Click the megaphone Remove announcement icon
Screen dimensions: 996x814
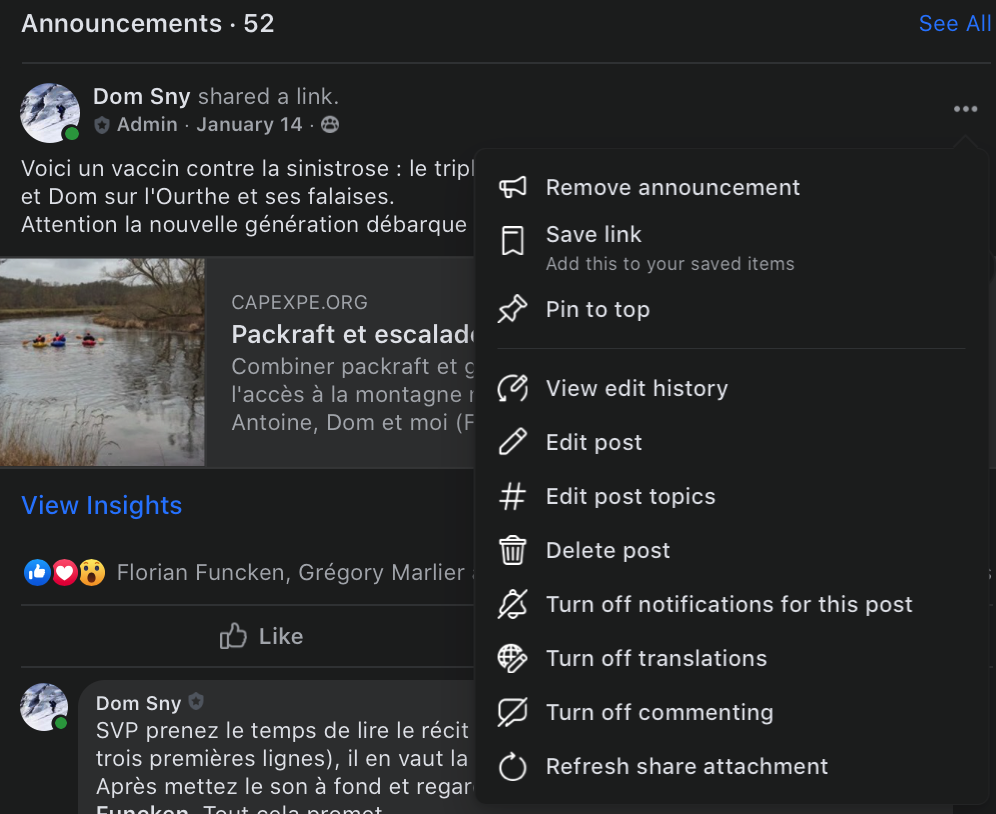[513, 187]
